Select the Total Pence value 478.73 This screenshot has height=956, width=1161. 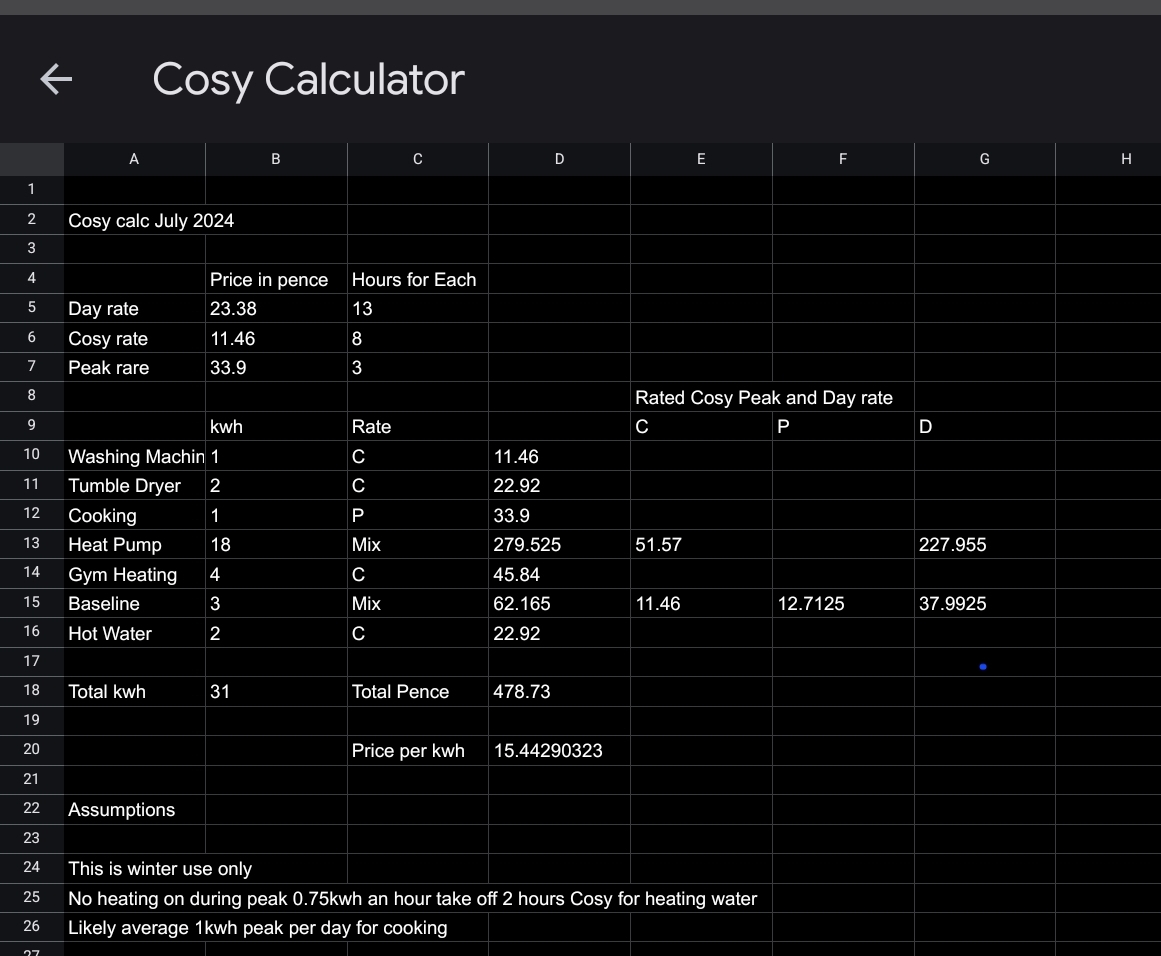(559, 692)
